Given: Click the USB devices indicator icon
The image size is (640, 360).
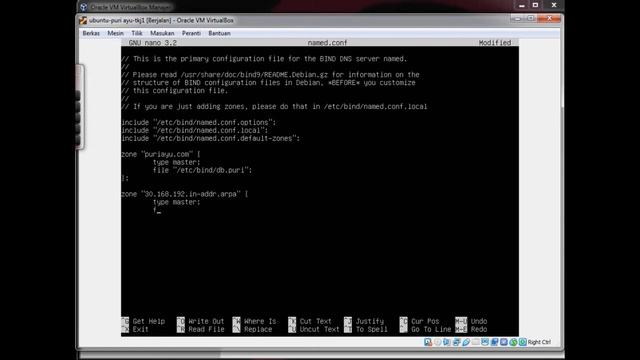Looking at the screenshot, I should 466,342.
